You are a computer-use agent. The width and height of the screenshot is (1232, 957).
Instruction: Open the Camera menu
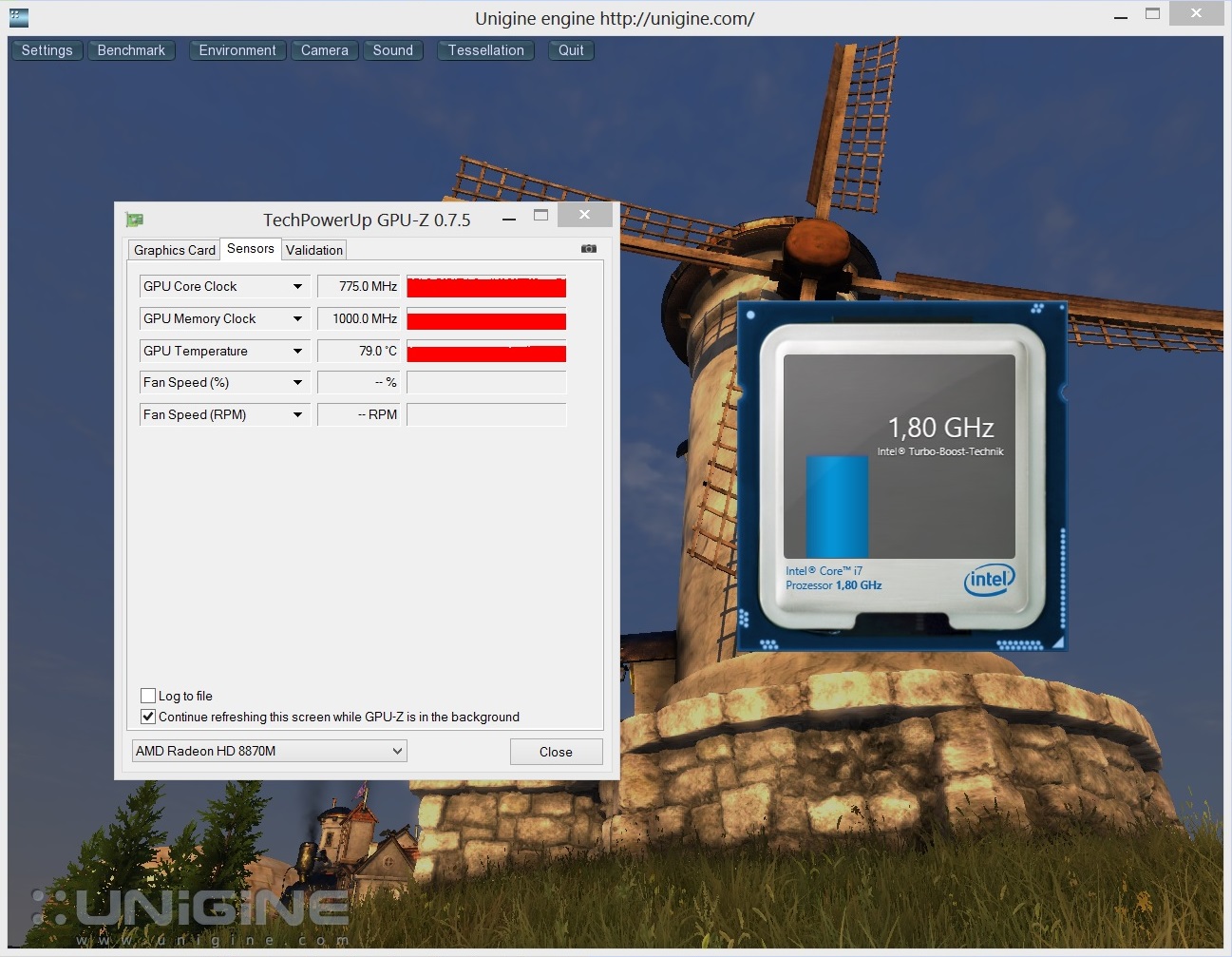(x=325, y=50)
